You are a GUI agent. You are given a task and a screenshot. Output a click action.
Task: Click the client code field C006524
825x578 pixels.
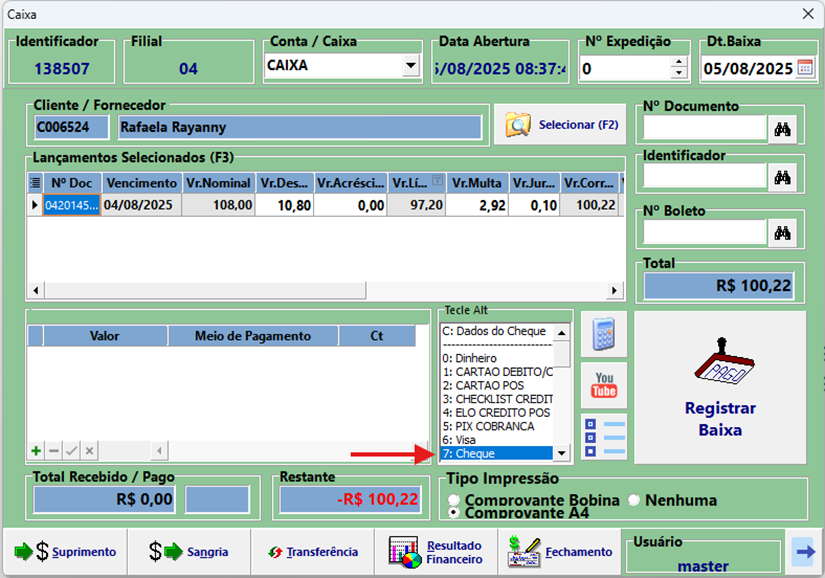pyautogui.click(x=72, y=127)
